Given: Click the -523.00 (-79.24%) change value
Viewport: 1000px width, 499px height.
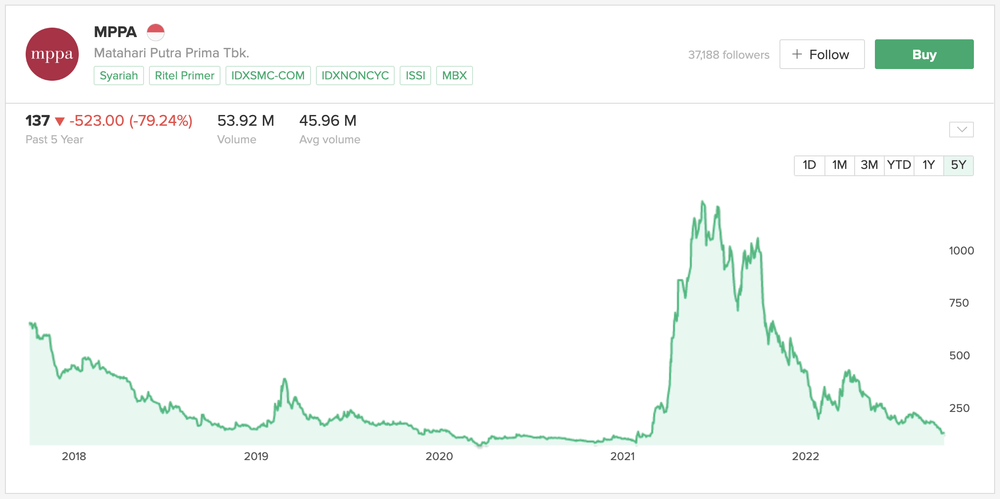Looking at the screenshot, I should (131, 120).
